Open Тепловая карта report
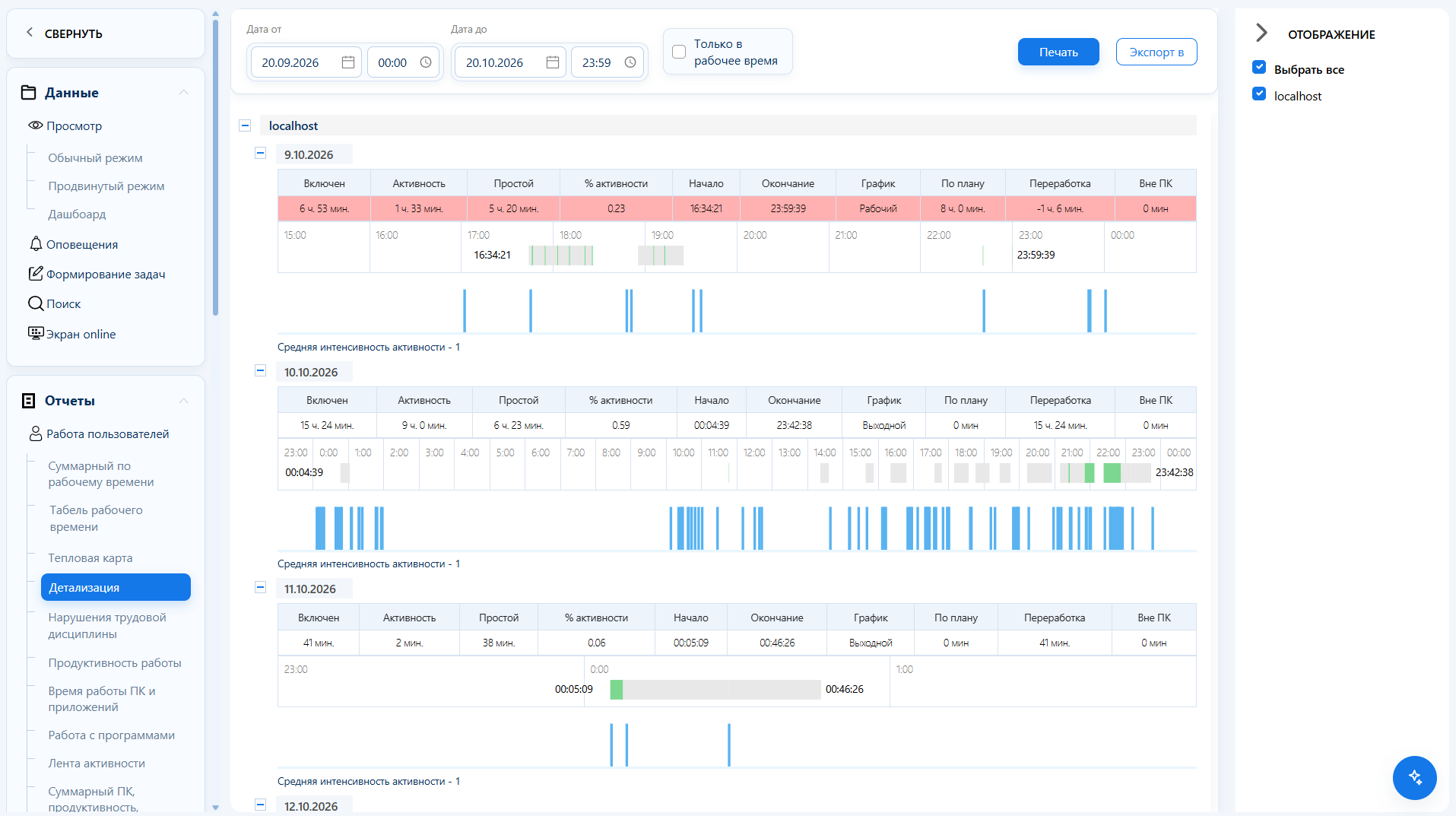Screen dimensions: 1456x816 pos(90,557)
